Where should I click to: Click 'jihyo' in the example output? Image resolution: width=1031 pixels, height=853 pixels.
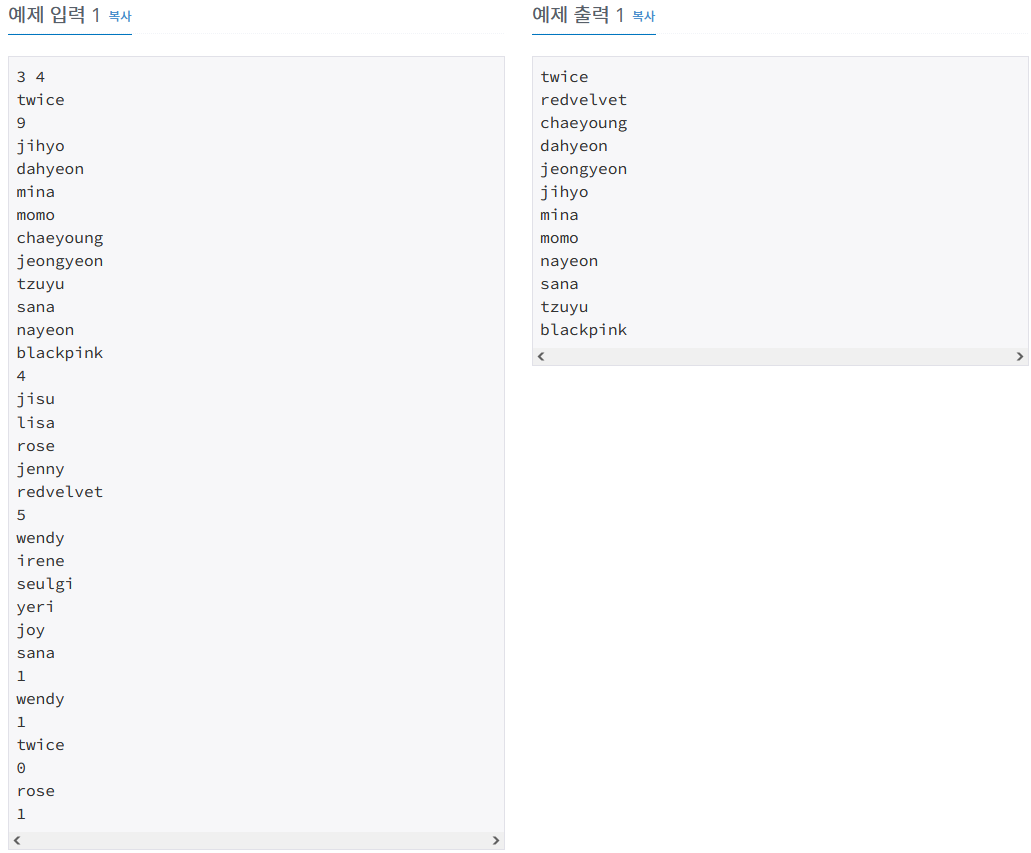(564, 192)
